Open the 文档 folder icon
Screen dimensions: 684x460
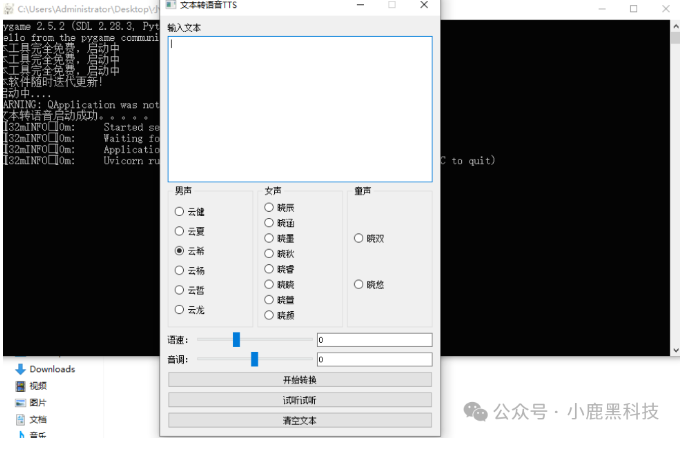pos(20,420)
